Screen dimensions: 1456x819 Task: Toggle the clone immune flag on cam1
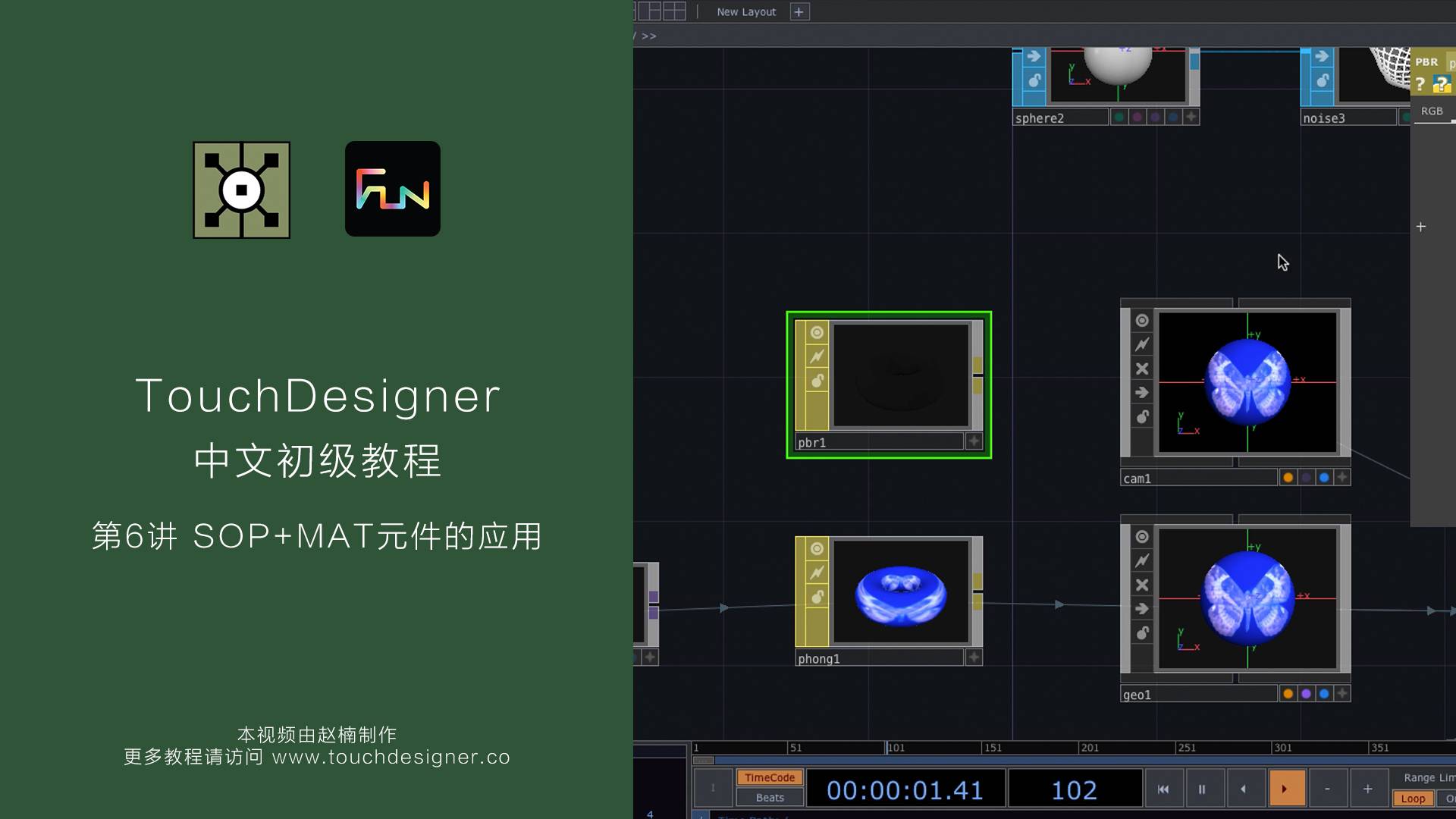[x=1142, y=344]
